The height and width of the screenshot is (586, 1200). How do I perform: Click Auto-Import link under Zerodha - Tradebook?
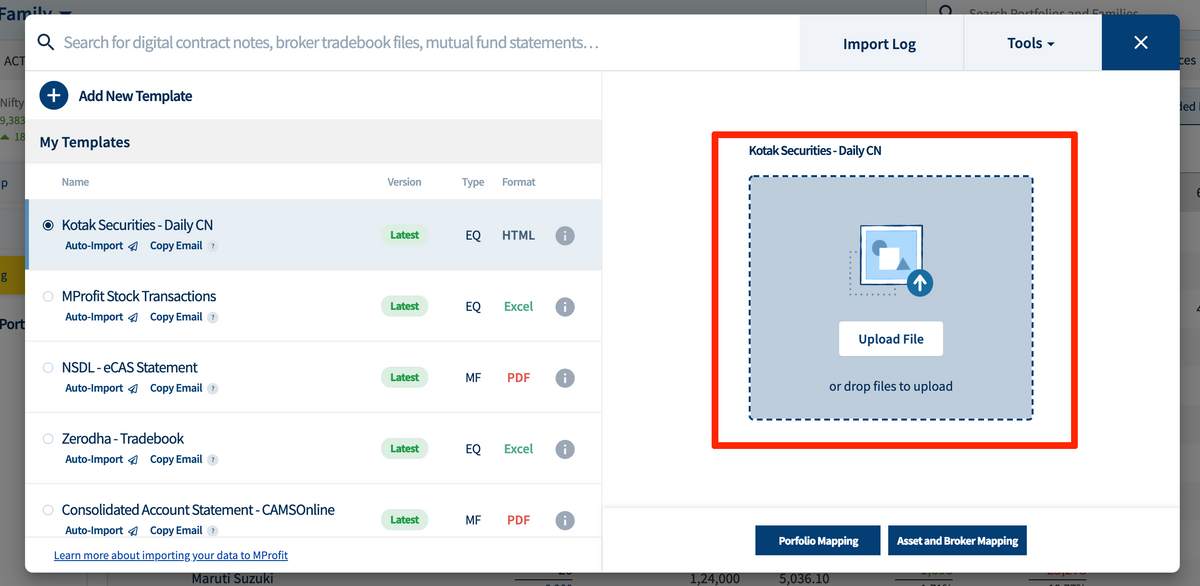(94, 459)
